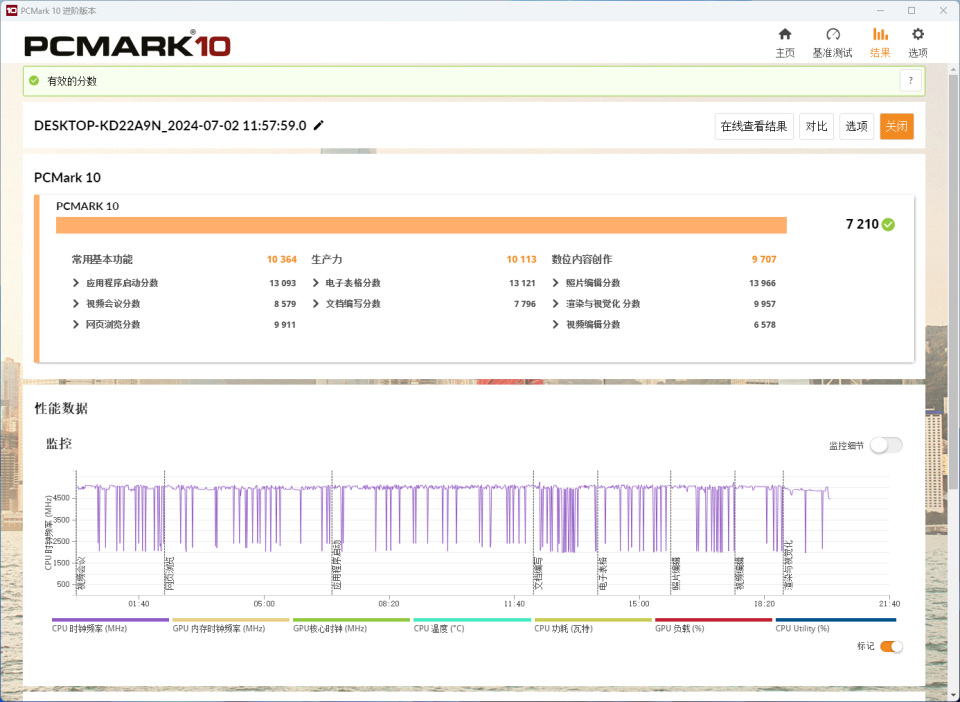The image size is (960, 702).
Task: Select GPU 内存时钟频率 (MHz) legend swatch
Action: tap(231, 620)
